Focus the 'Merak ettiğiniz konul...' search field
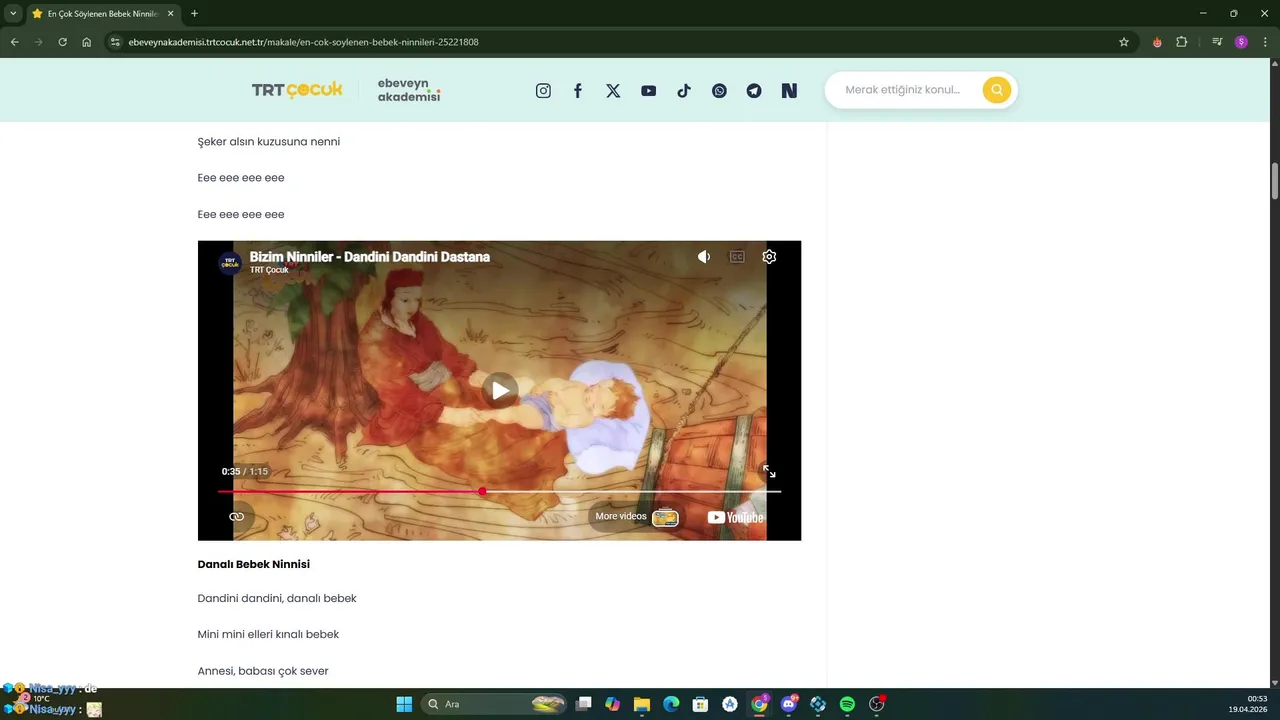The image size is (1280, 720). 903,90
